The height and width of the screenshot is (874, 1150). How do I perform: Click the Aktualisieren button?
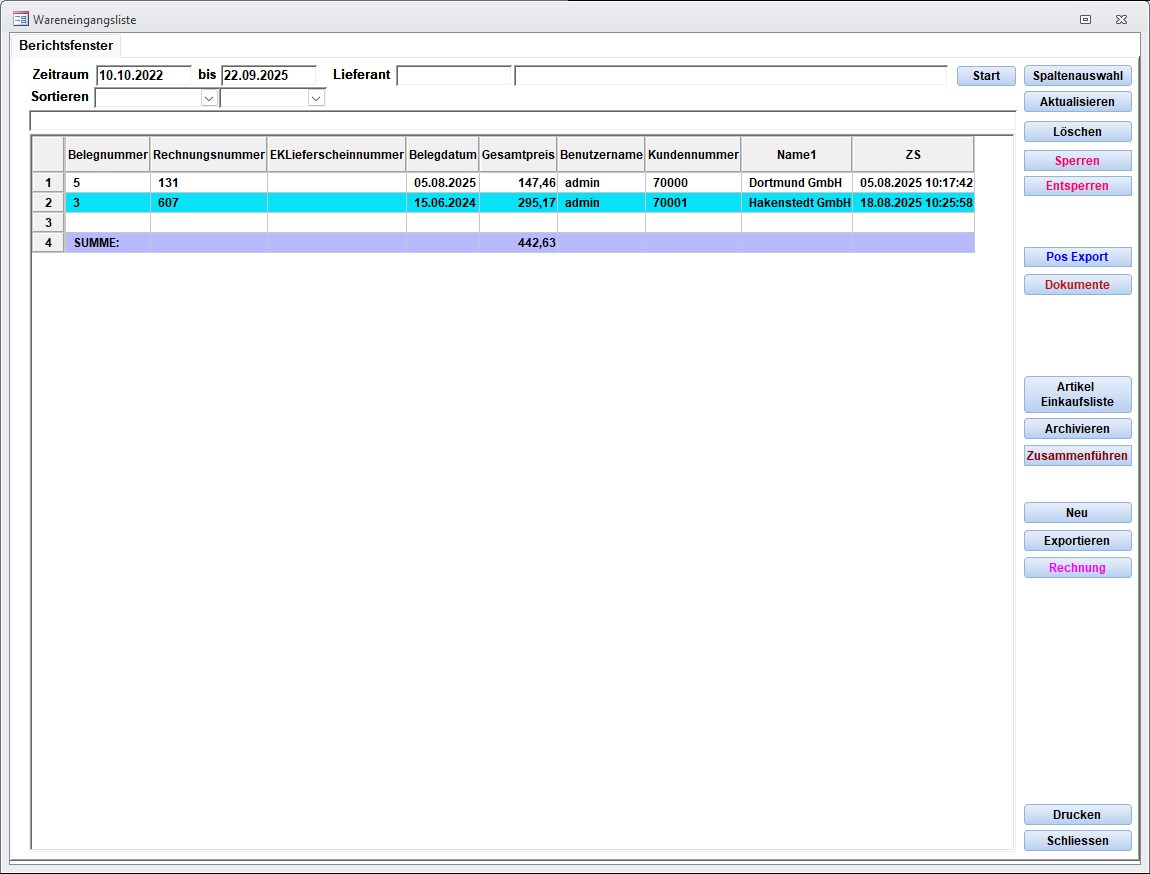click(1077, 102)
